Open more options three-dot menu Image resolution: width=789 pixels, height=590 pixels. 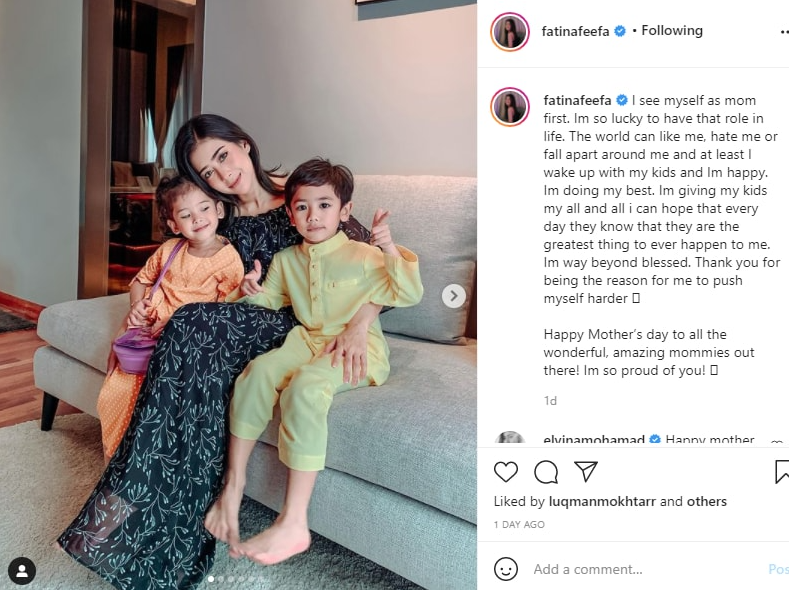pos(784,32)
